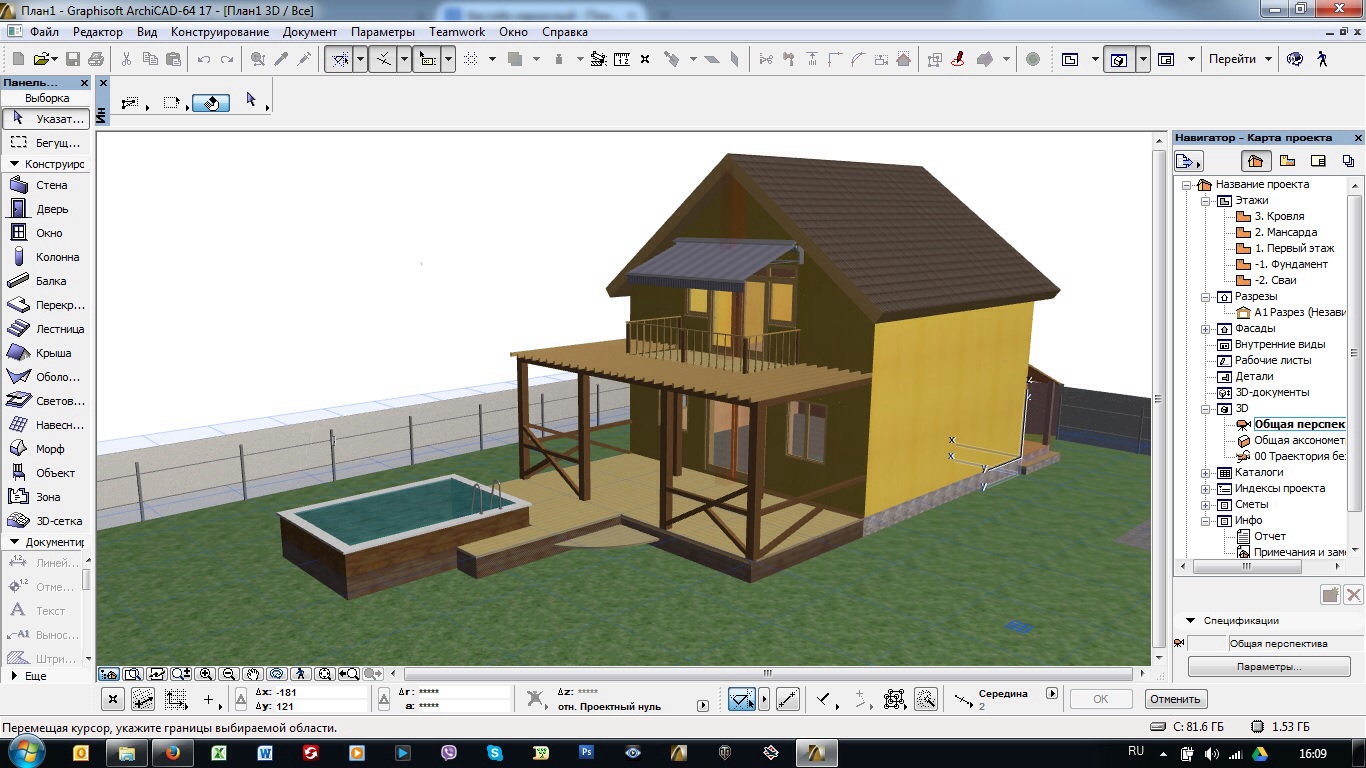Toggle the 3D window button in toolbar
This screenshot has height=768, width=1366.
pyautogui.click(x=1119, y=59)
